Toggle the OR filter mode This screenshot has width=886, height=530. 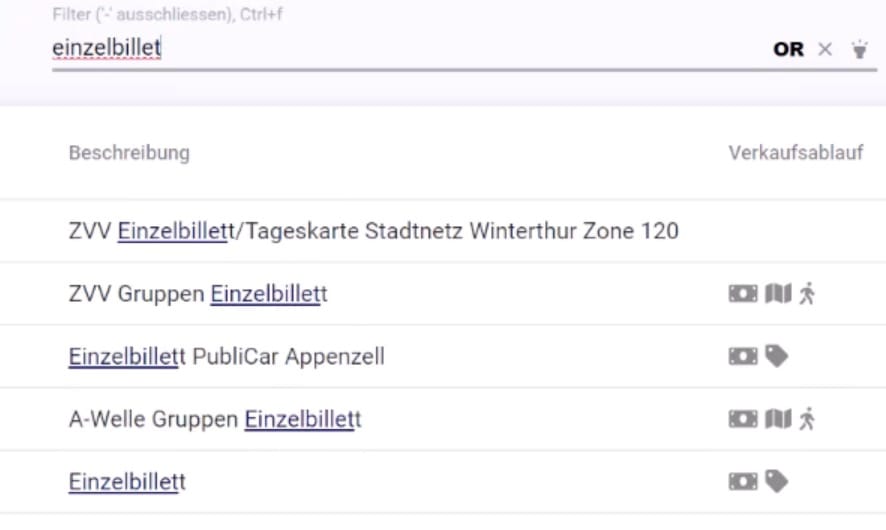click(788, 50)
